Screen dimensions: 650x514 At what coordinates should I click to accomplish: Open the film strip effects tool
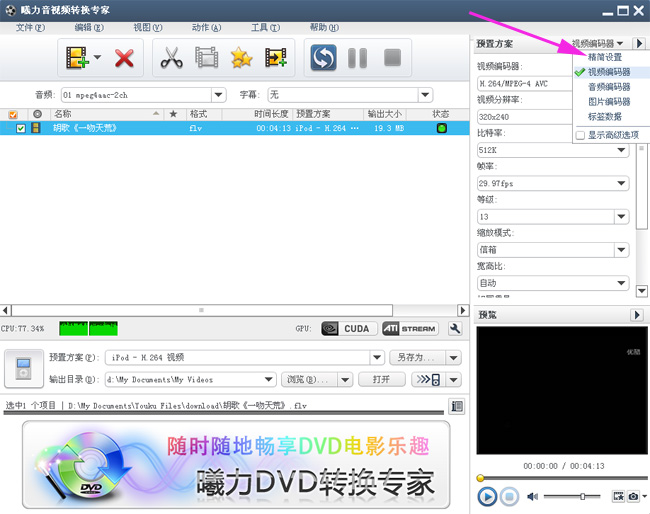[206, 58]
